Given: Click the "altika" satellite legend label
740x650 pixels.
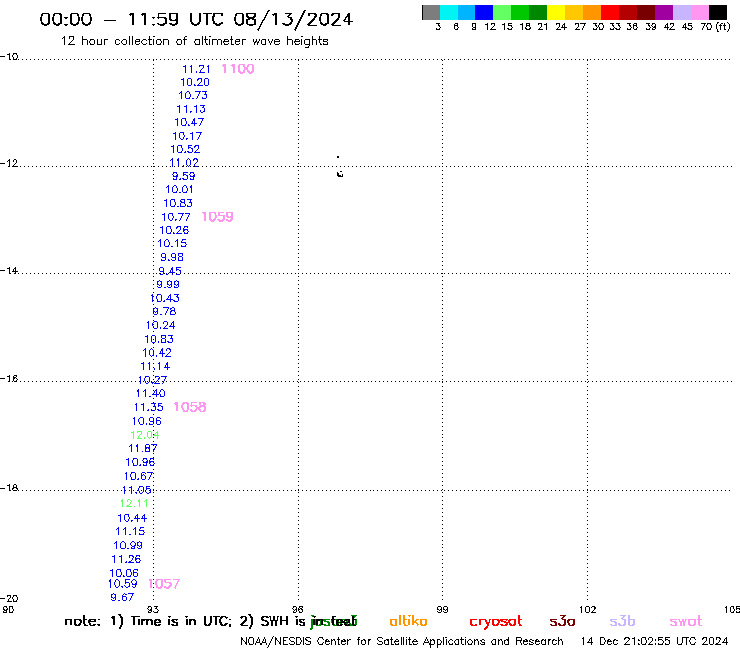Looking at the screenshot, I should tap(408, 621).
